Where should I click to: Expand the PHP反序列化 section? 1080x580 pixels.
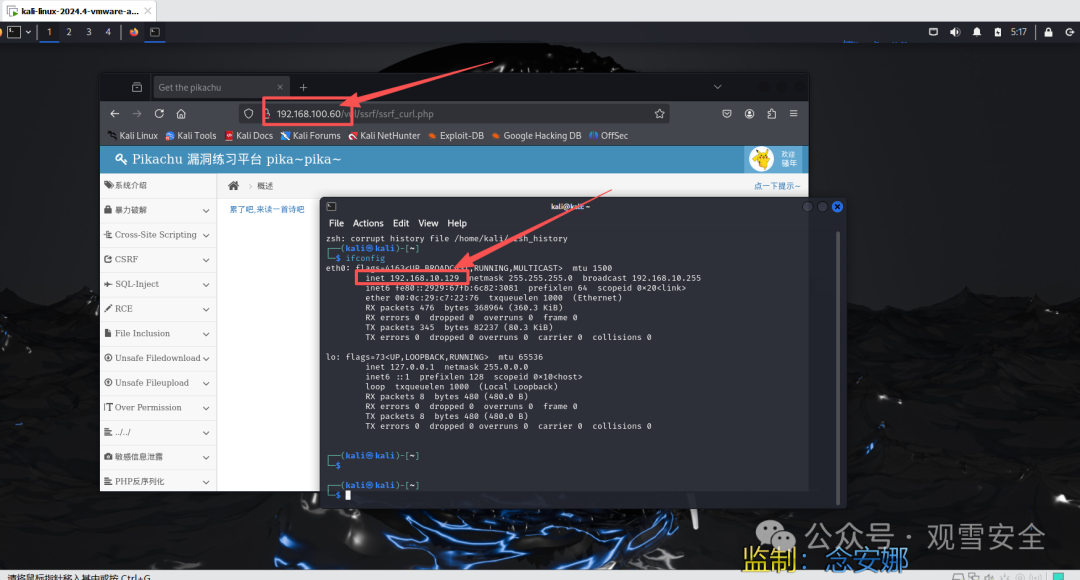coord(158,481)
